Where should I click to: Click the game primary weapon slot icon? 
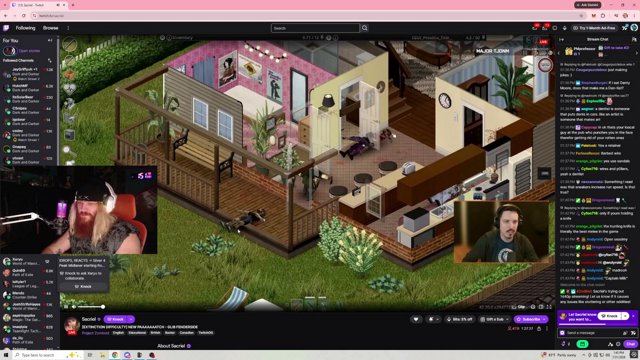[69, 44]
